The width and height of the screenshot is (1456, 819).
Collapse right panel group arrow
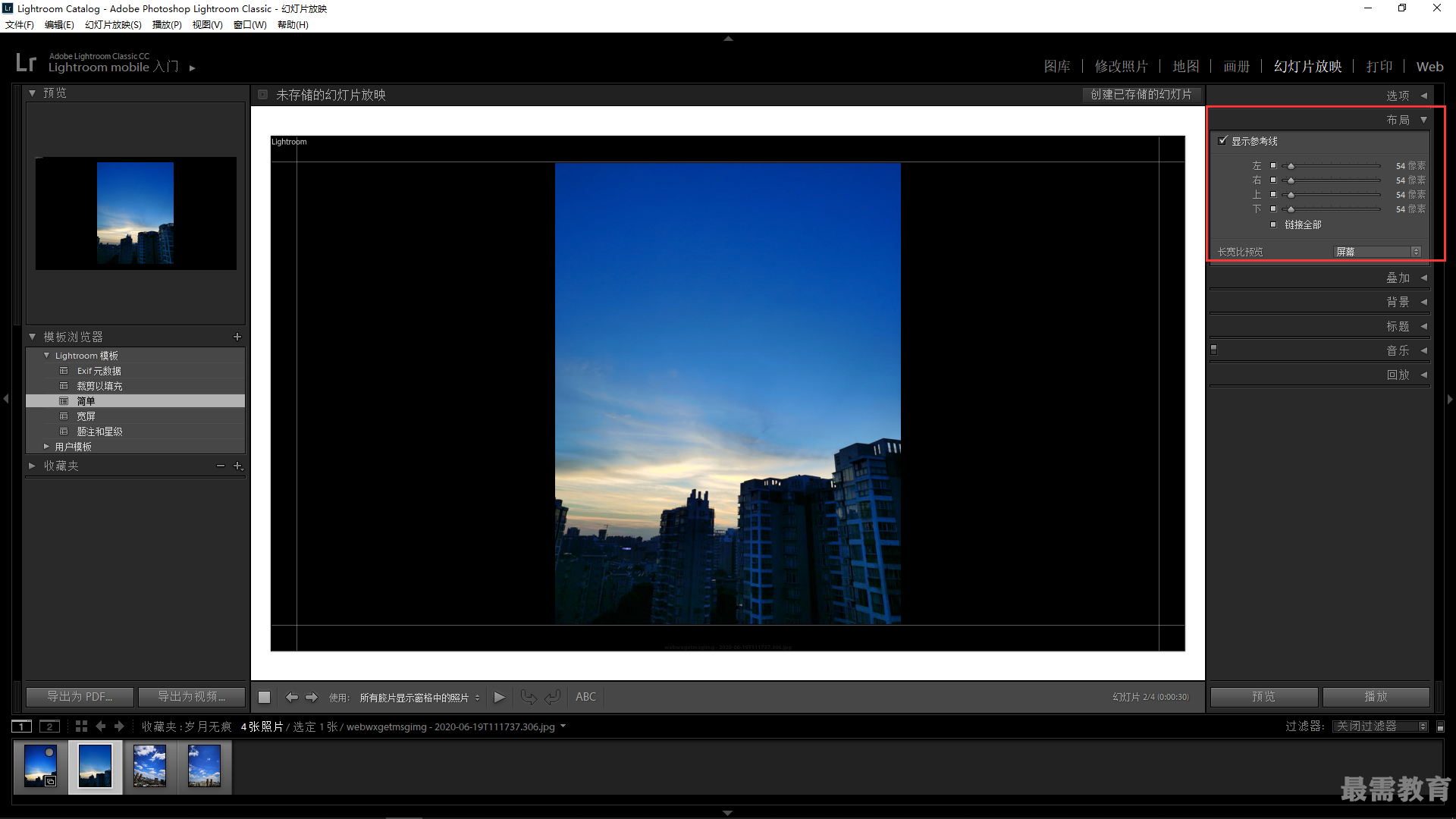1450,399
